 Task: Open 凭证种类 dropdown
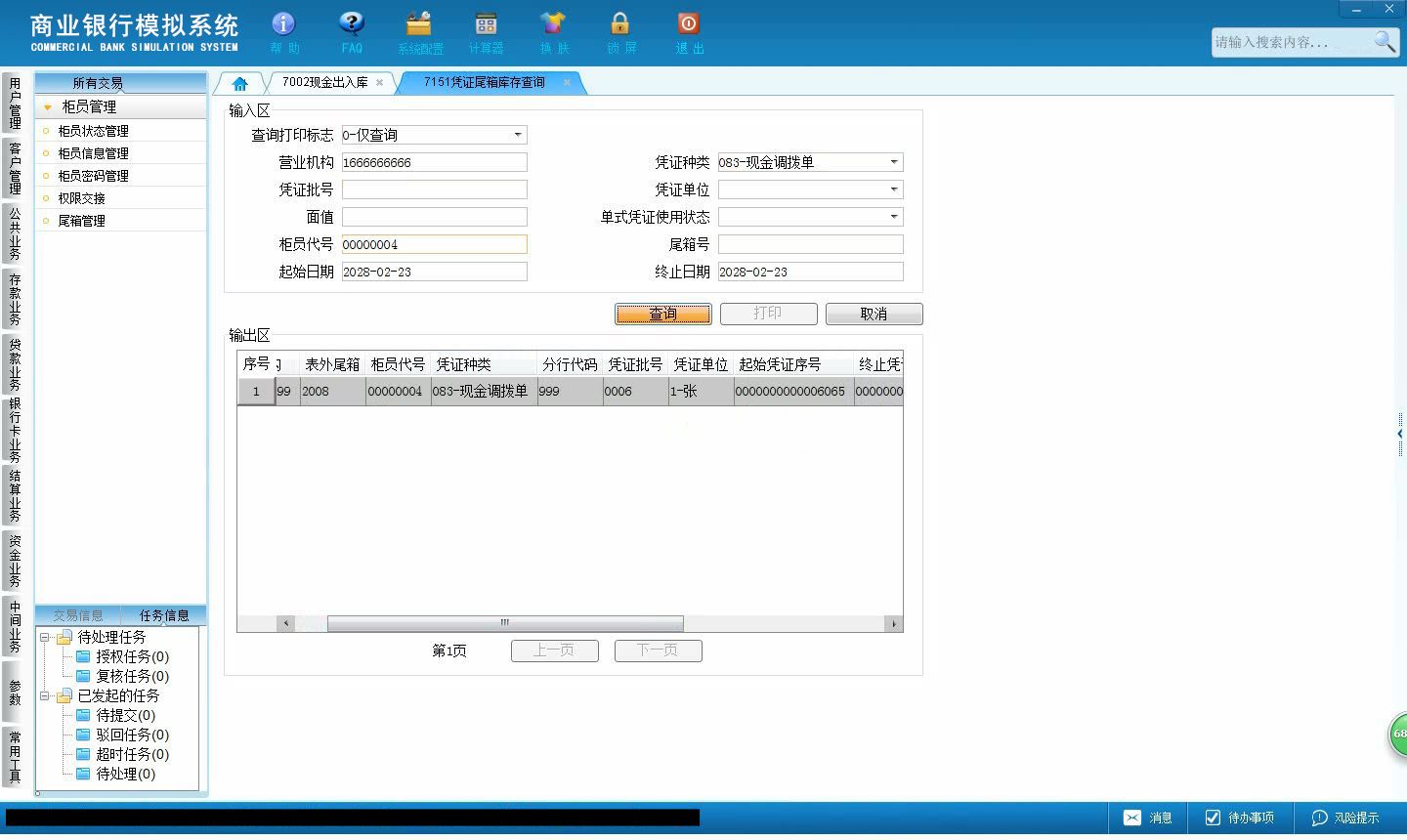pyautogui.click(x=894, y=162)
